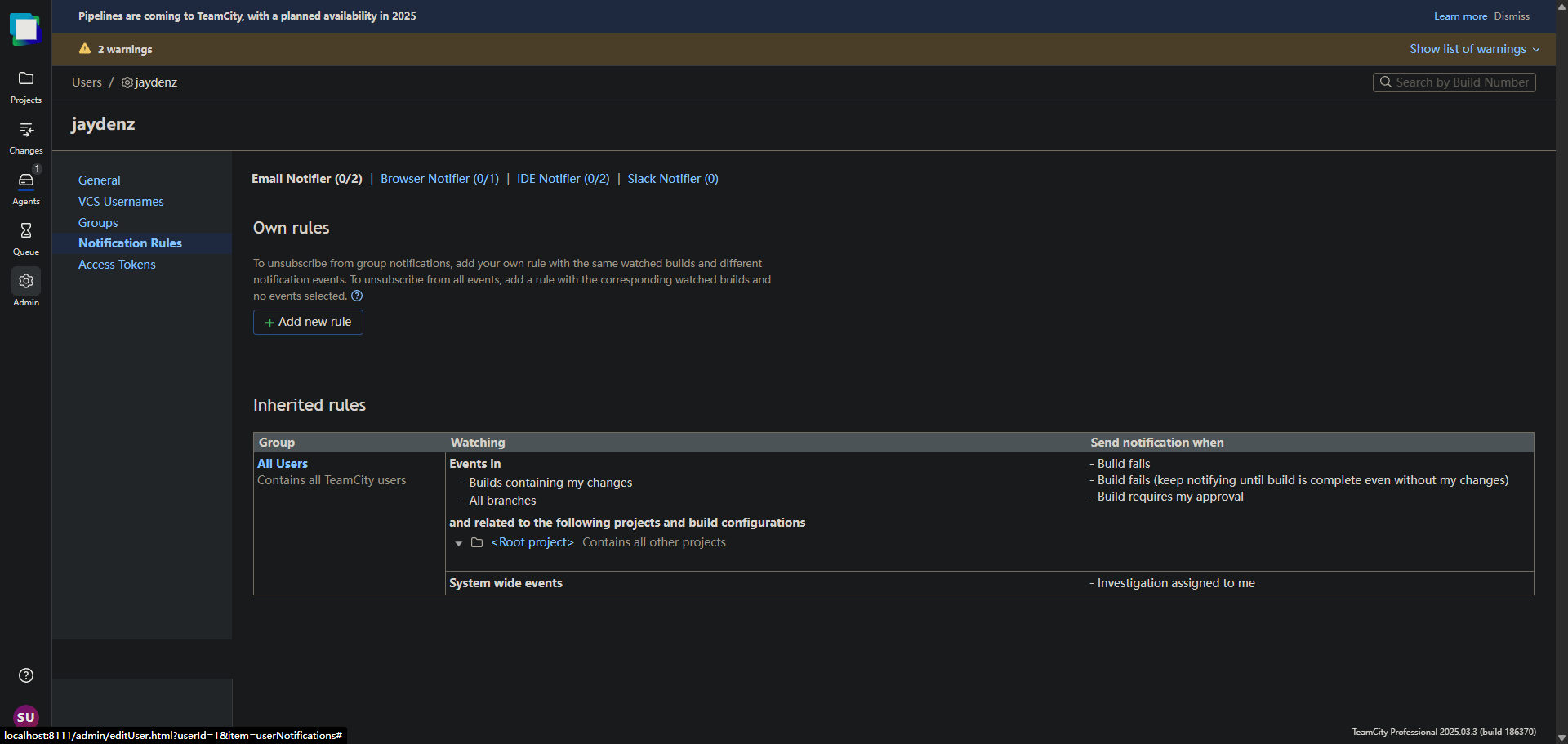Click the help icon after 'no events selected'
This screenshot has height=744, width=1568.
click(357, 296)
